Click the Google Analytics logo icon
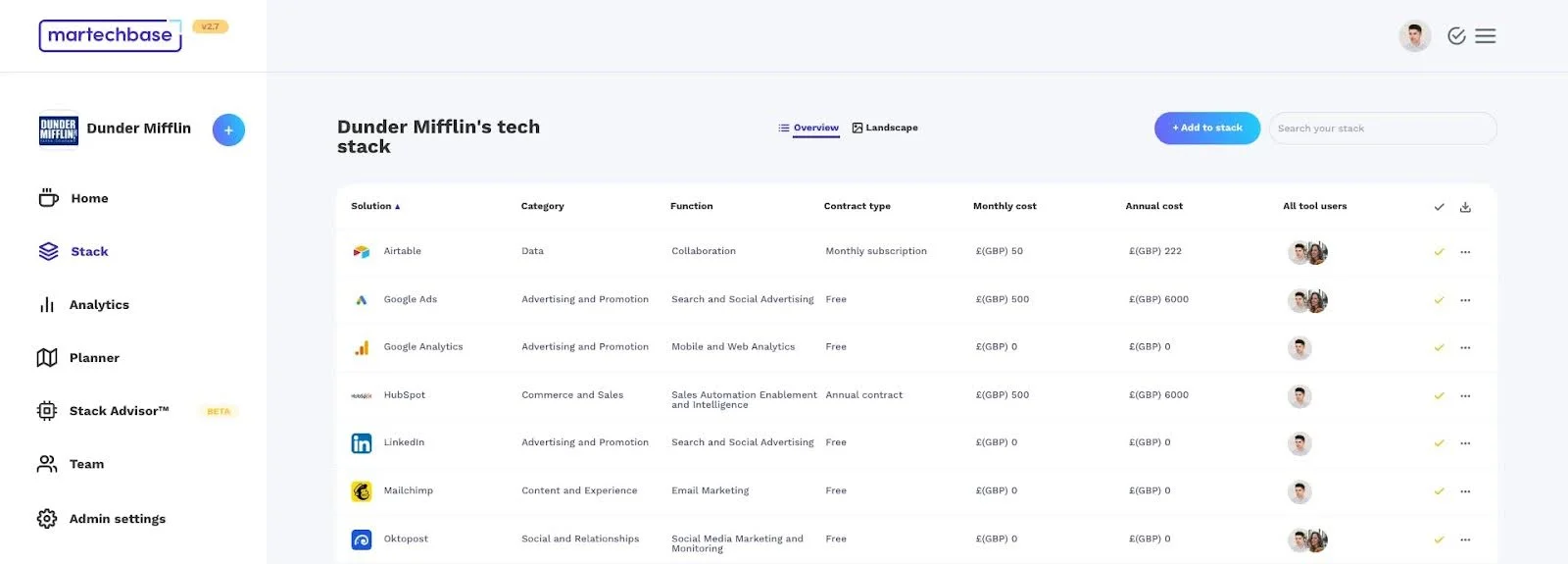The image size is (1568, 564). point(362,347)
